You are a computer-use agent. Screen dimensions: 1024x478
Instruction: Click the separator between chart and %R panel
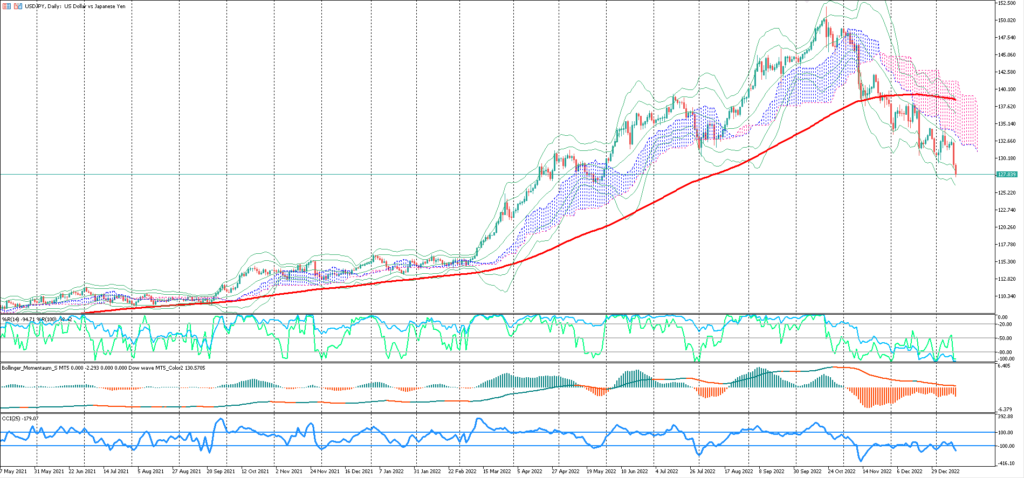point(500,315)
